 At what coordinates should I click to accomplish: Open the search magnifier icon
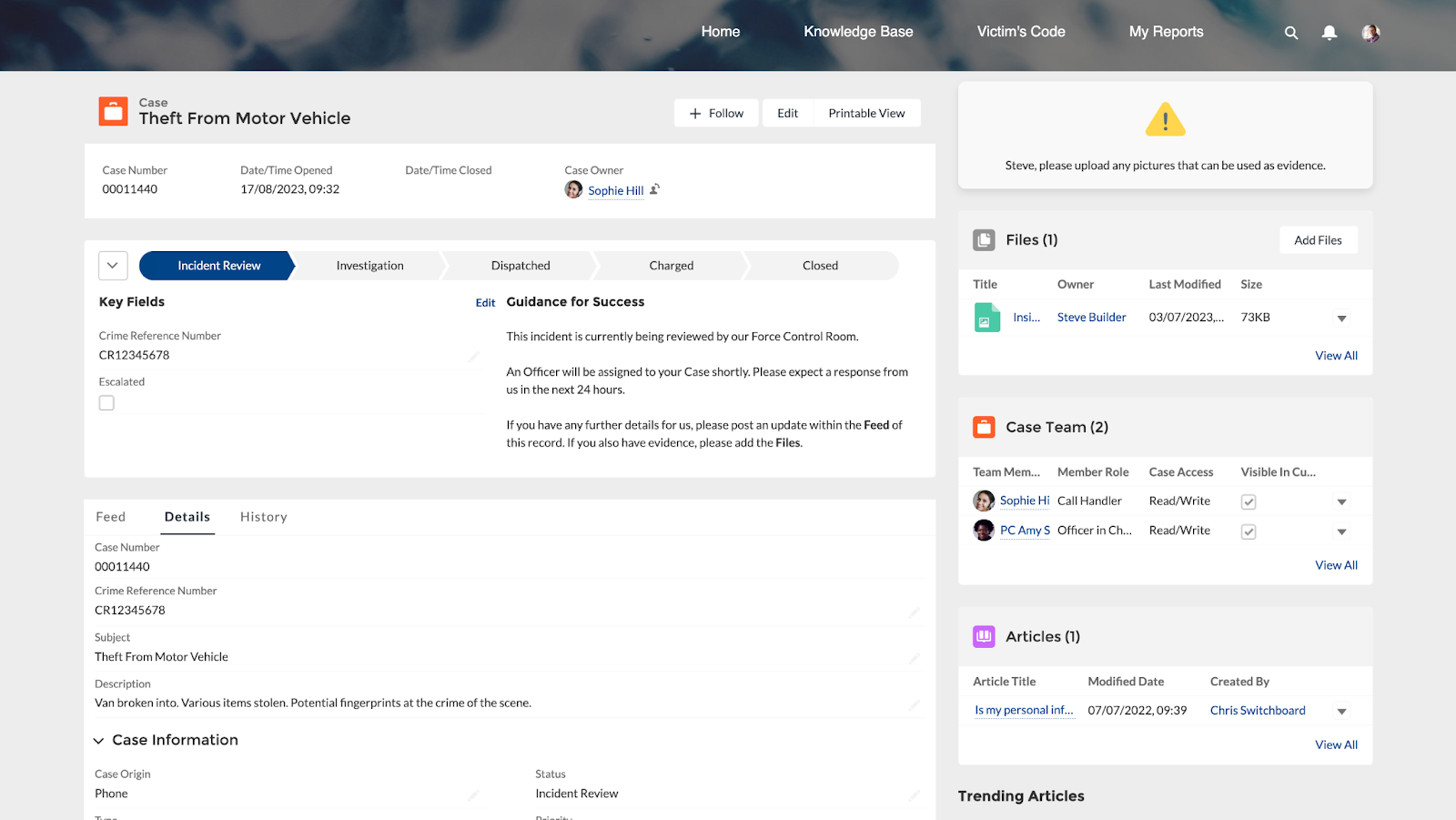pyautogui.click(x=1290, y=33)
